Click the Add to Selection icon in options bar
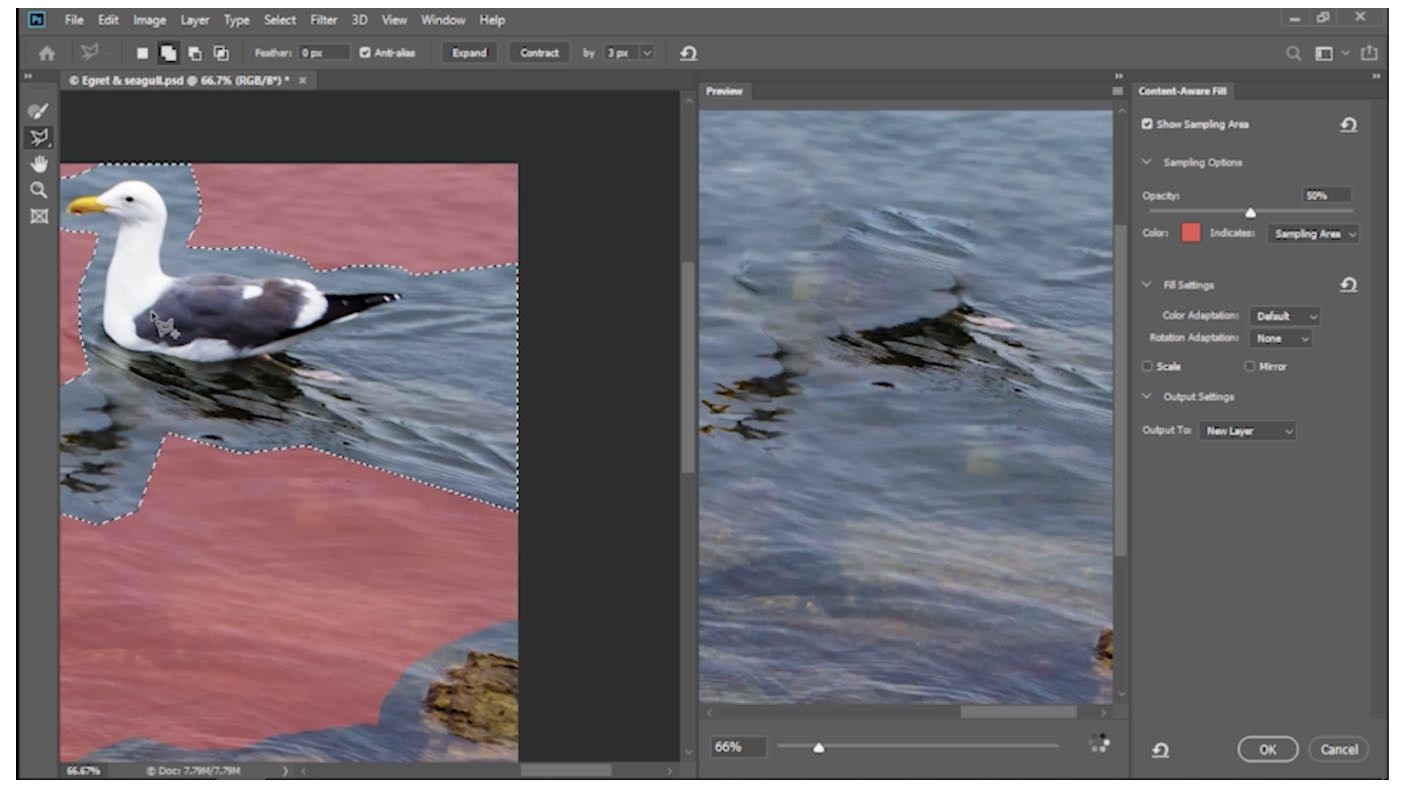This screenshot has width=1408, height=790. pos(169,53)
